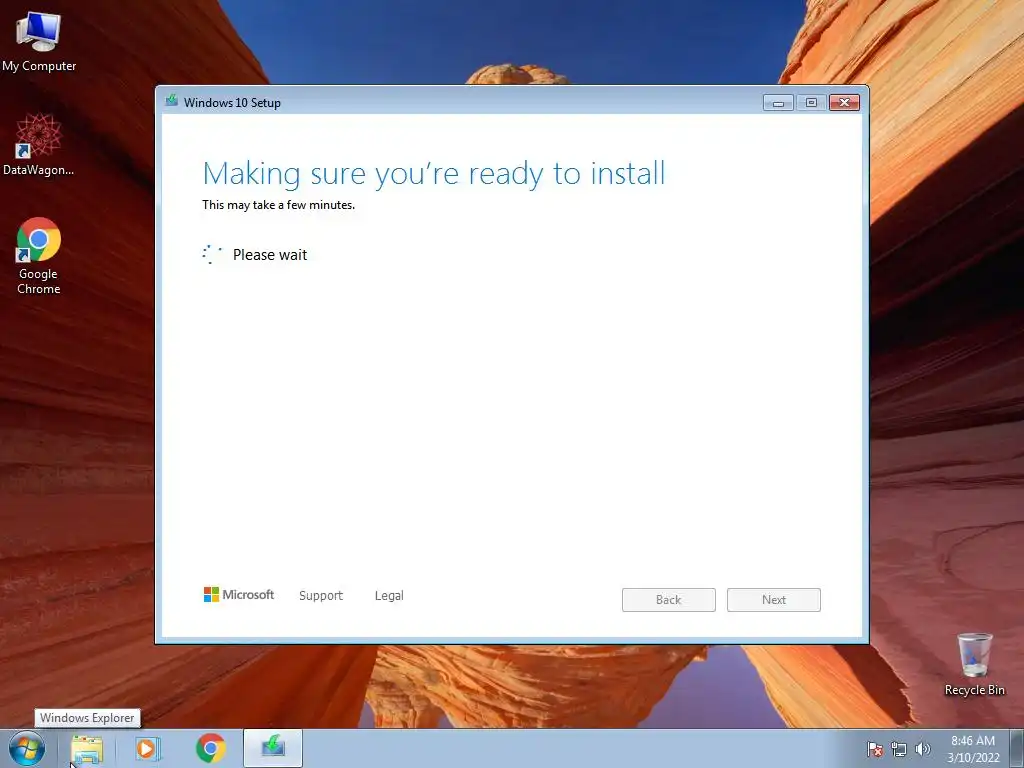Click the Windows Start orb

coord(27,748)
